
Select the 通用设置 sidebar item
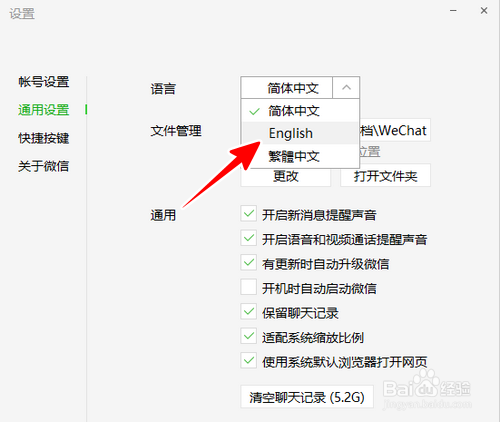pos(44,110)
